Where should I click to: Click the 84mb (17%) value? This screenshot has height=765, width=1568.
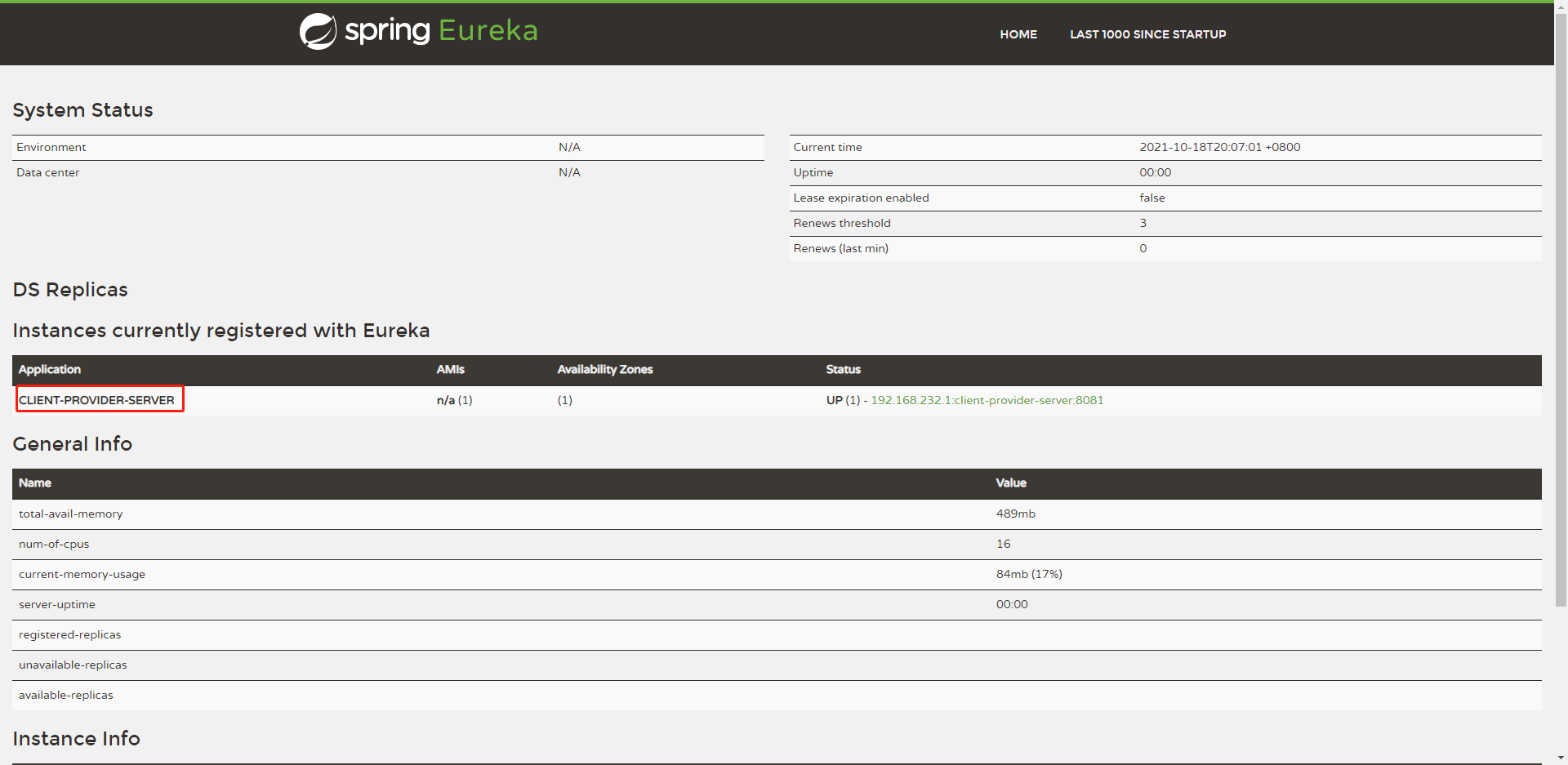pyautogui.click(x=1029, y=574)
